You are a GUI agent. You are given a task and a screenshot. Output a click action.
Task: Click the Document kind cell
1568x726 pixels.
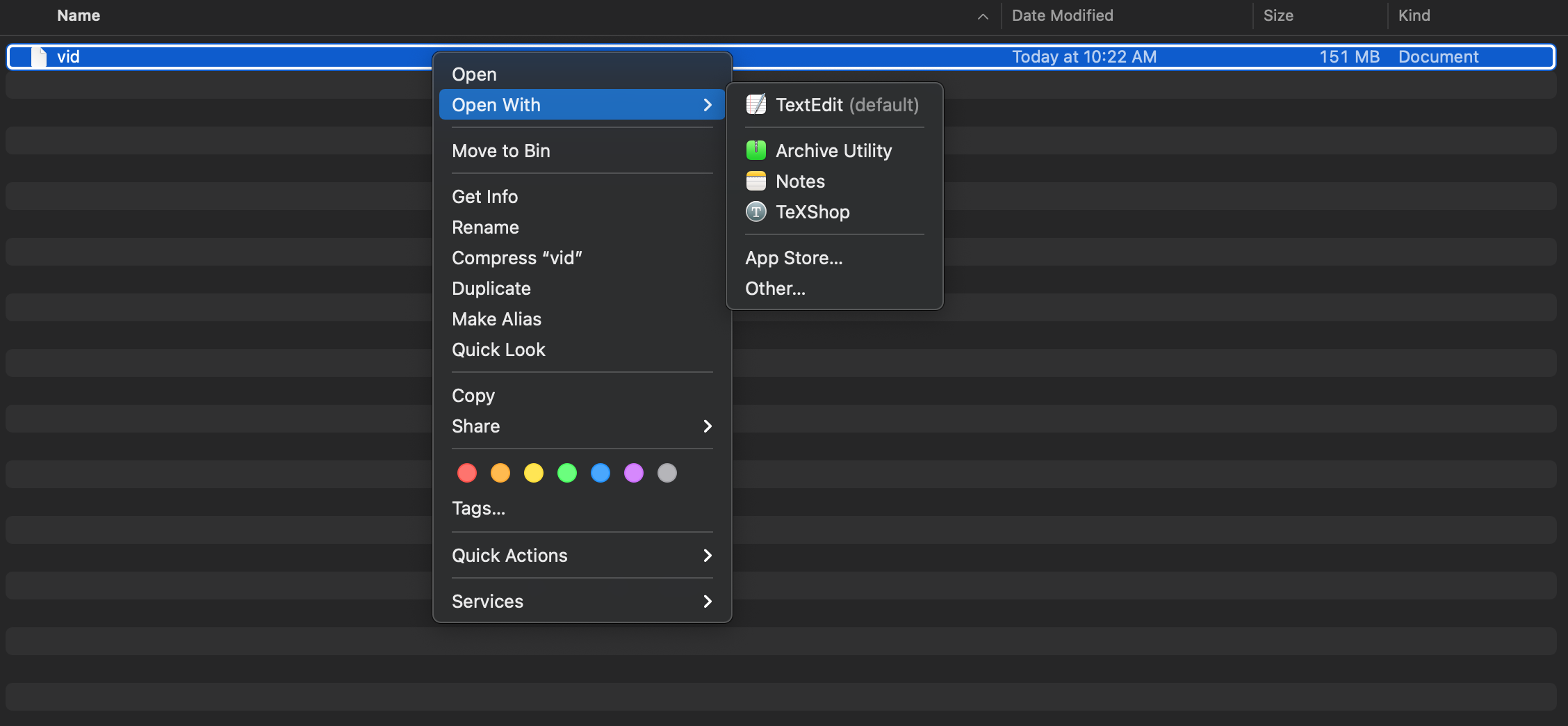[1438, 57]
